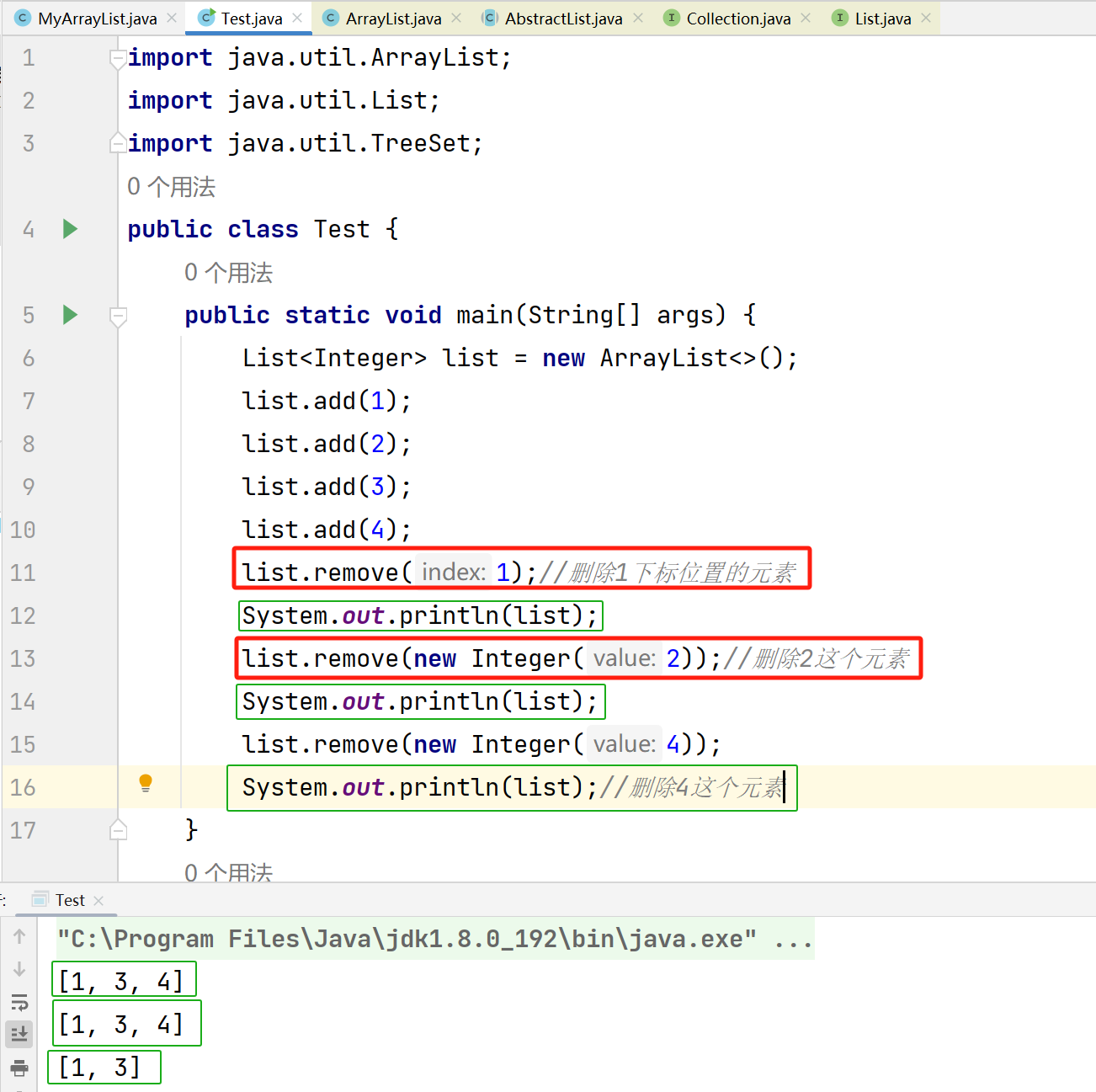Viewport: 1096px width, 1092px height.
Task: Click 'import java.util.List;' line
Action: coord(284,100)
